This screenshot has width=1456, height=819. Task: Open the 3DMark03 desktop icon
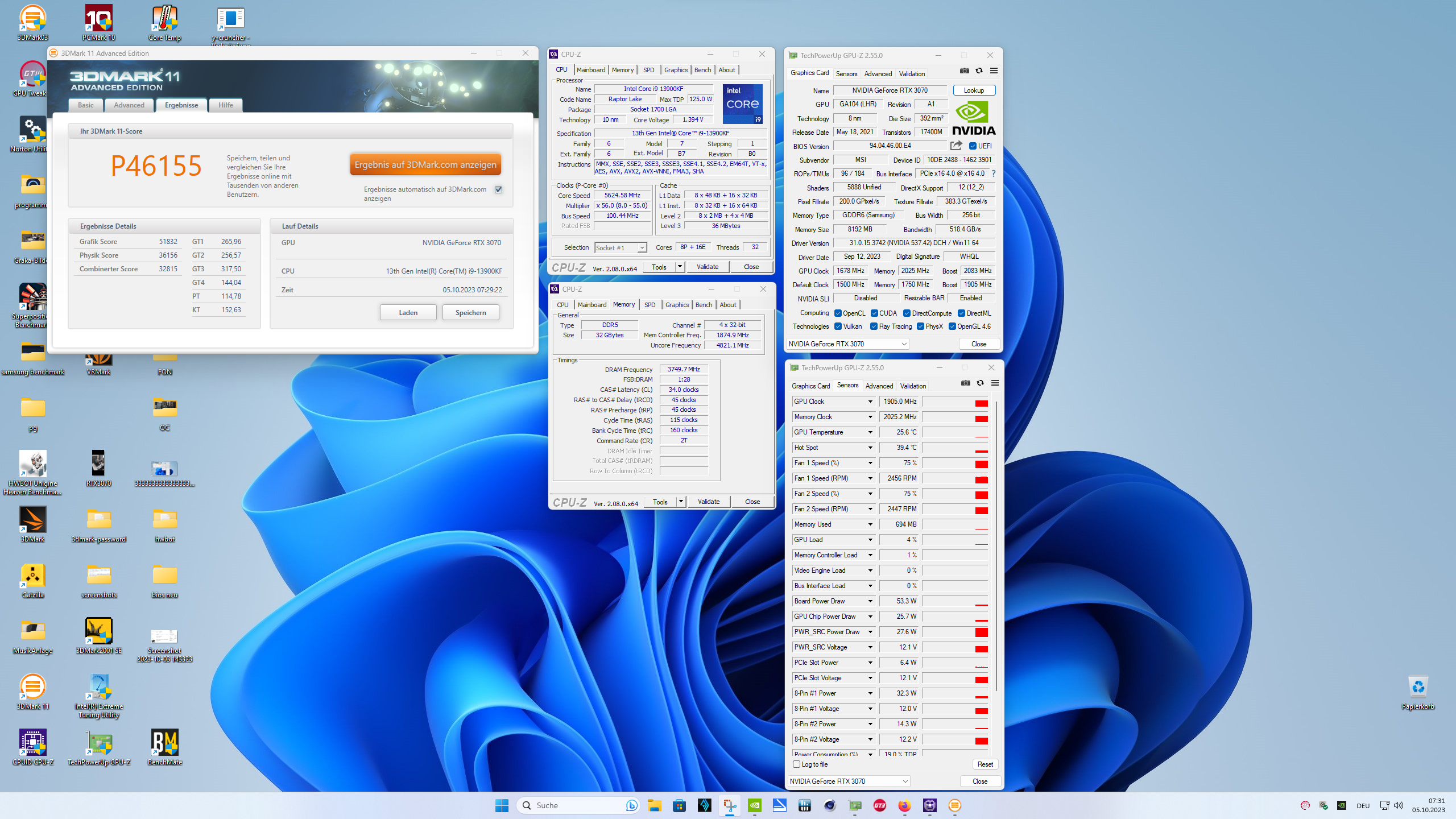(32, 23)
